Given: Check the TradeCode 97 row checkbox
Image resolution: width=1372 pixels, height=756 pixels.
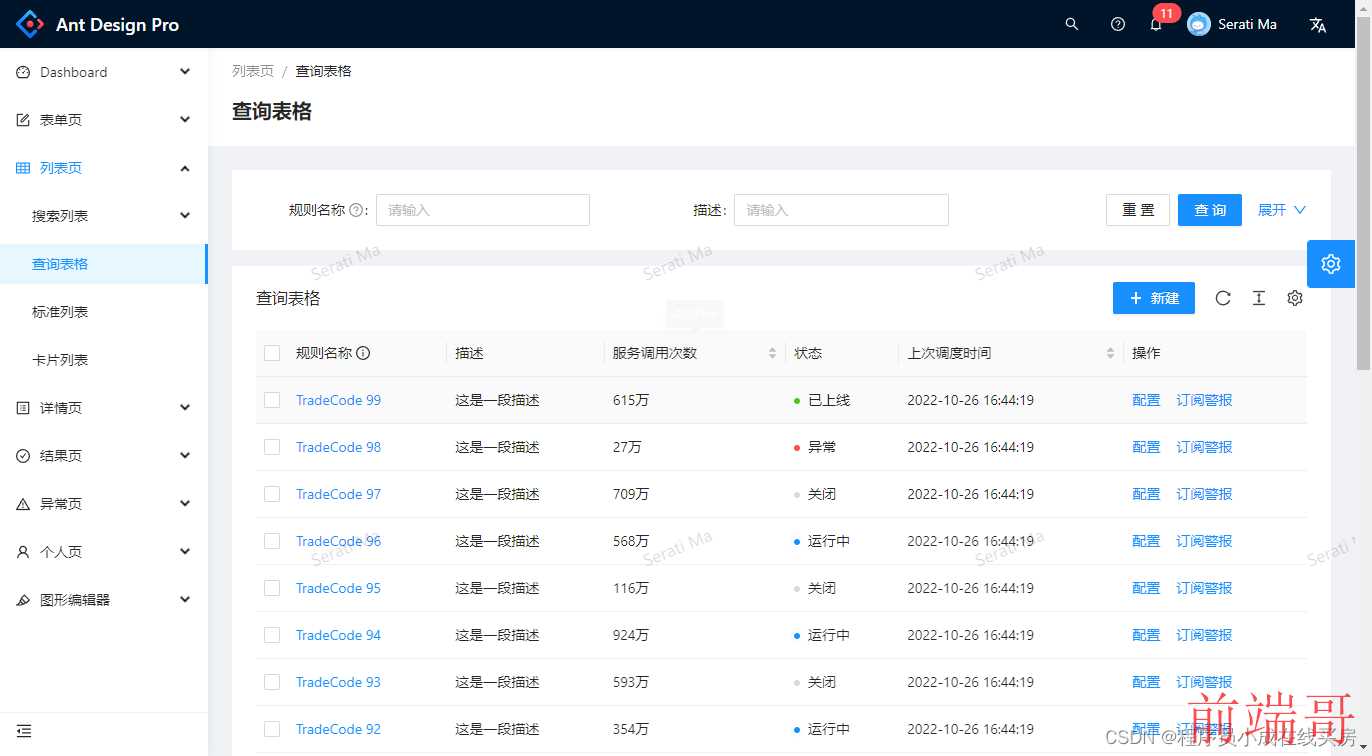Looking at the screenshot, I should [272, 494].
